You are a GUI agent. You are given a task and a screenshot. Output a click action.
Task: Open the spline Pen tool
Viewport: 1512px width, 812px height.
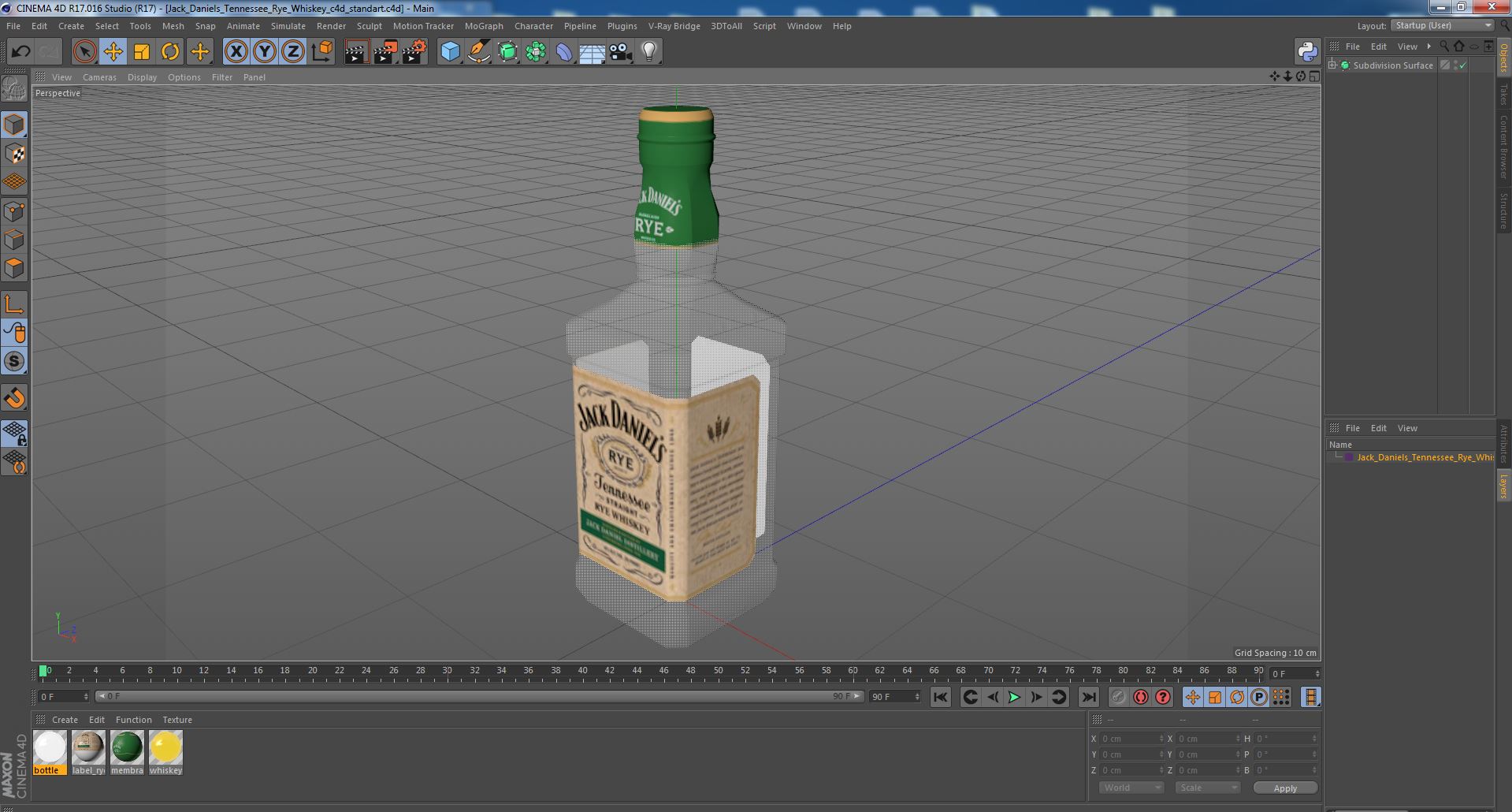coord(479,52)
